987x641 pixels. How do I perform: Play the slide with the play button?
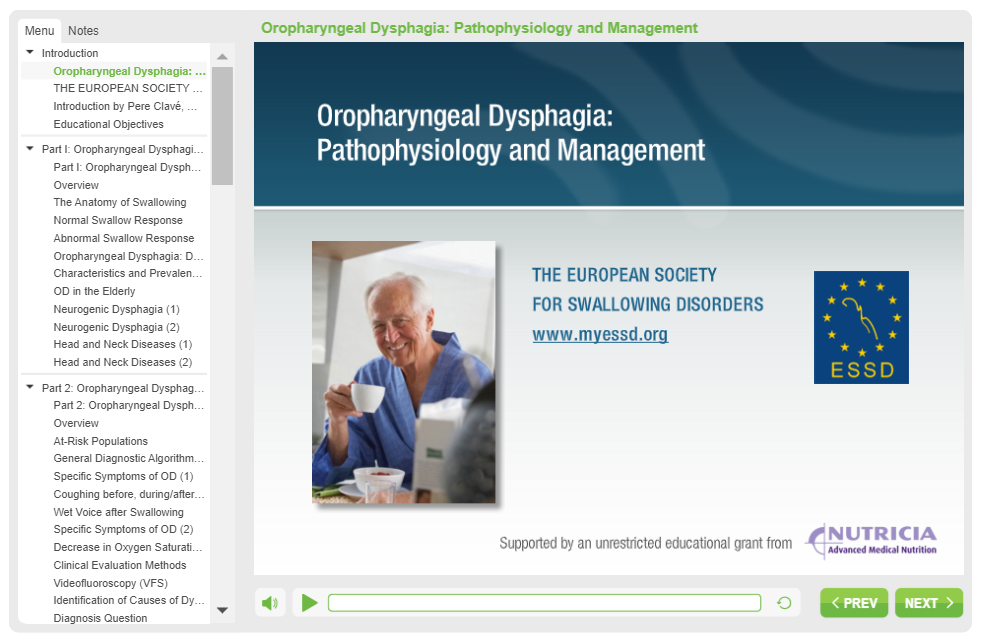coord(309,603)
